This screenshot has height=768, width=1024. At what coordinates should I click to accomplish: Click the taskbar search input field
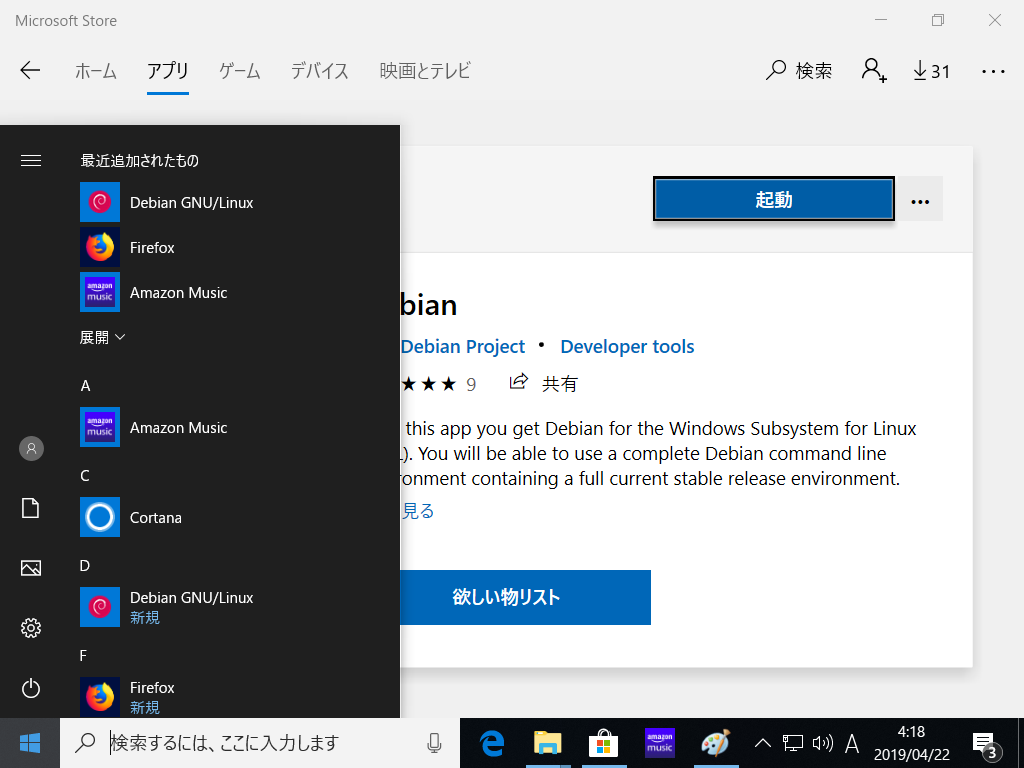click(x=260, y=743)
